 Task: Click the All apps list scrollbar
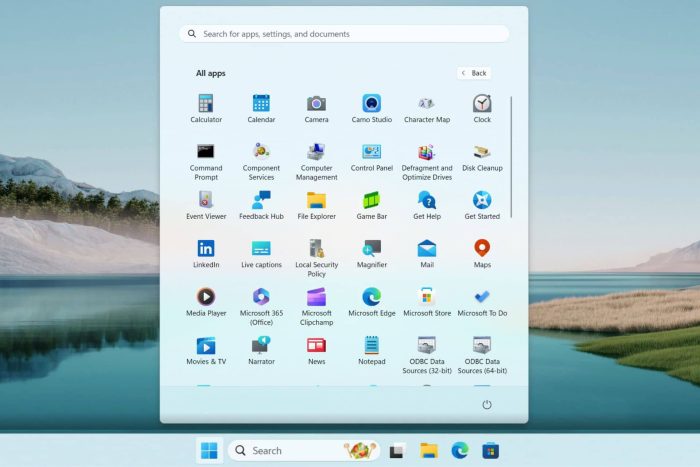(511, 157)
